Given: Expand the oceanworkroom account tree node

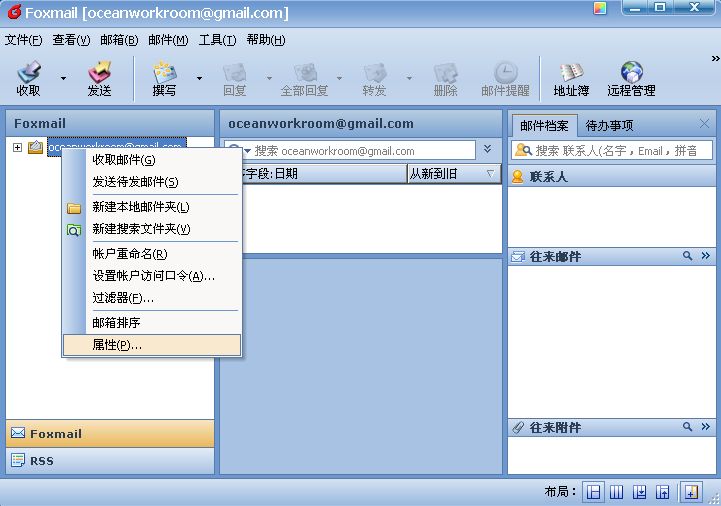Looking at the screenshot, I should click(17, 147).
